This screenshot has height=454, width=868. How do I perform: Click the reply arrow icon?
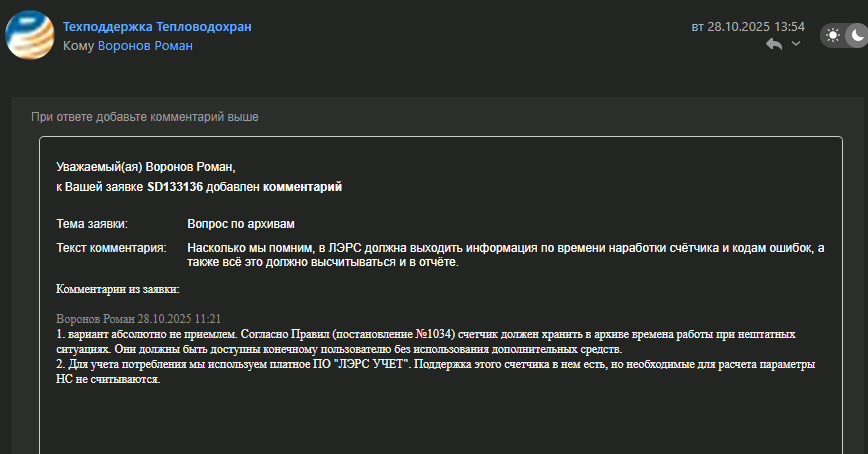pyautogui.click(x=773, y=44)
